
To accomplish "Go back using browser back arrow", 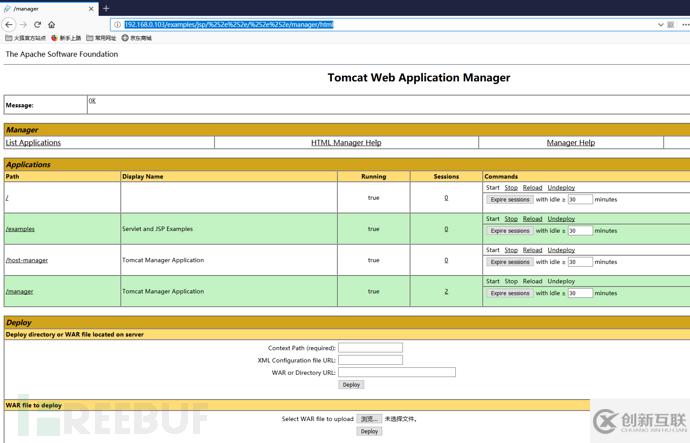I will (9, 25).
